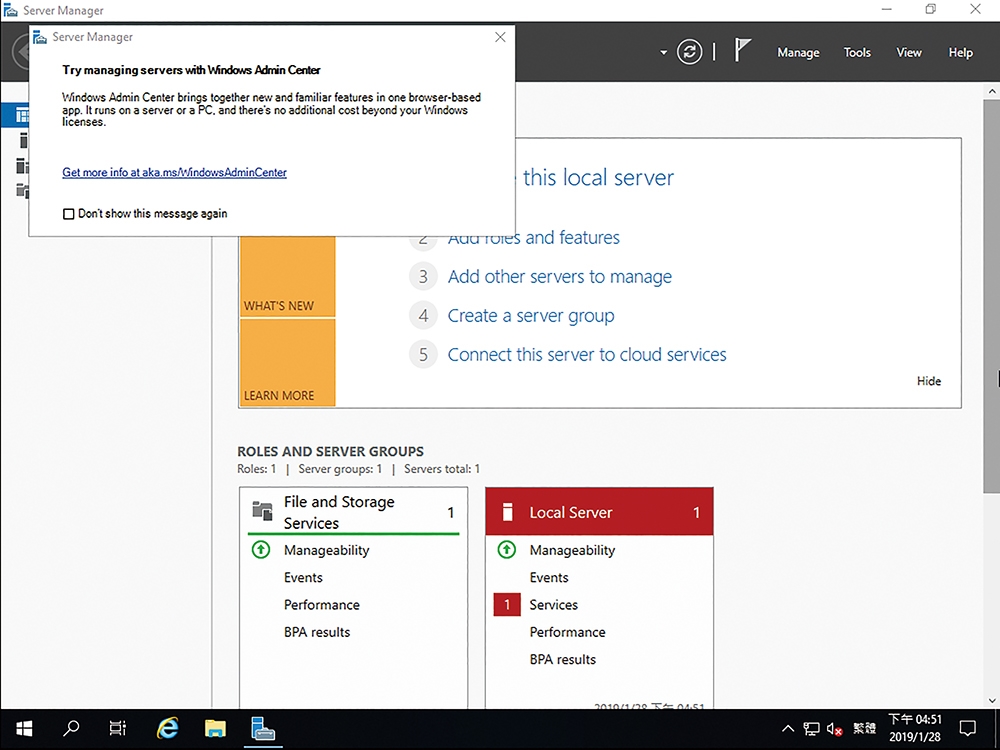Click the step 5 number circle
The image size is (1000, 750).
coord(423,355)
